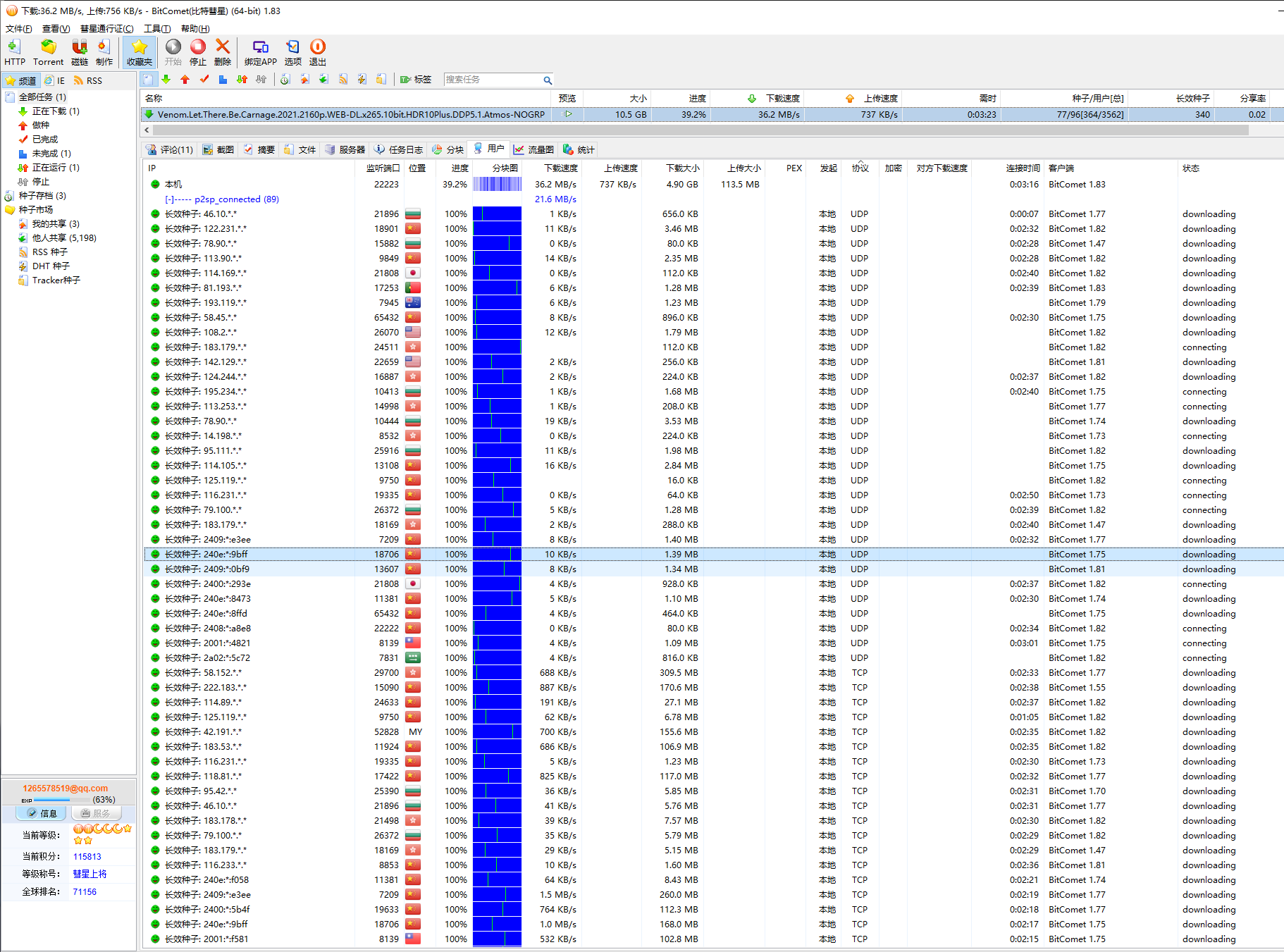The image size is (1284, 952).
Task: Toggle the 收藏夹 favorites star button
Action: pyautogui.click(x=140, y=53)
